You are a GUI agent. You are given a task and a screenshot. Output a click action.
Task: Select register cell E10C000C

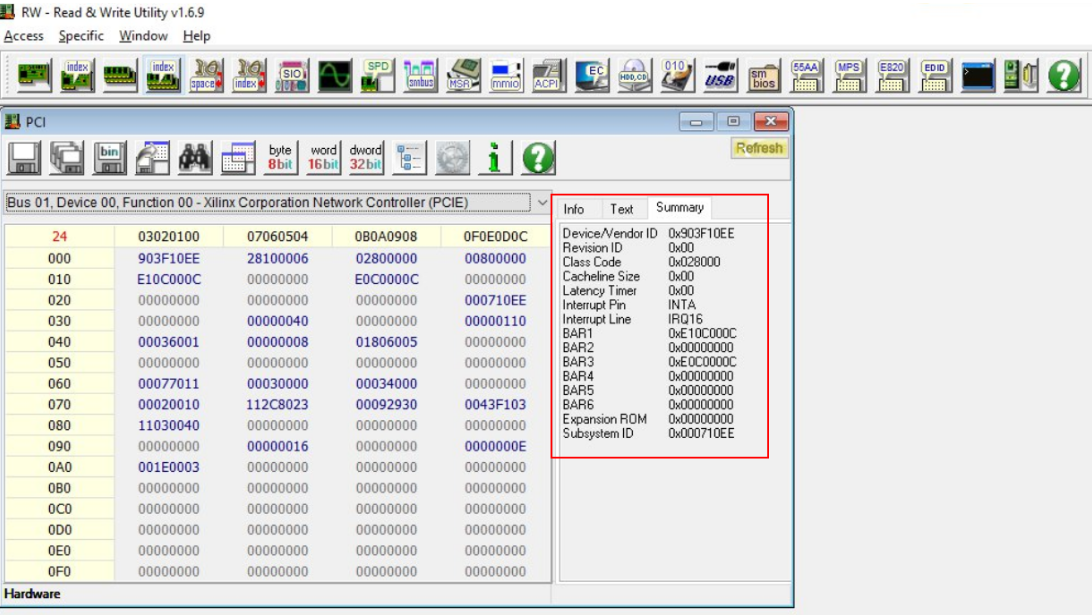pyautogui.click(x=169, y=279)
